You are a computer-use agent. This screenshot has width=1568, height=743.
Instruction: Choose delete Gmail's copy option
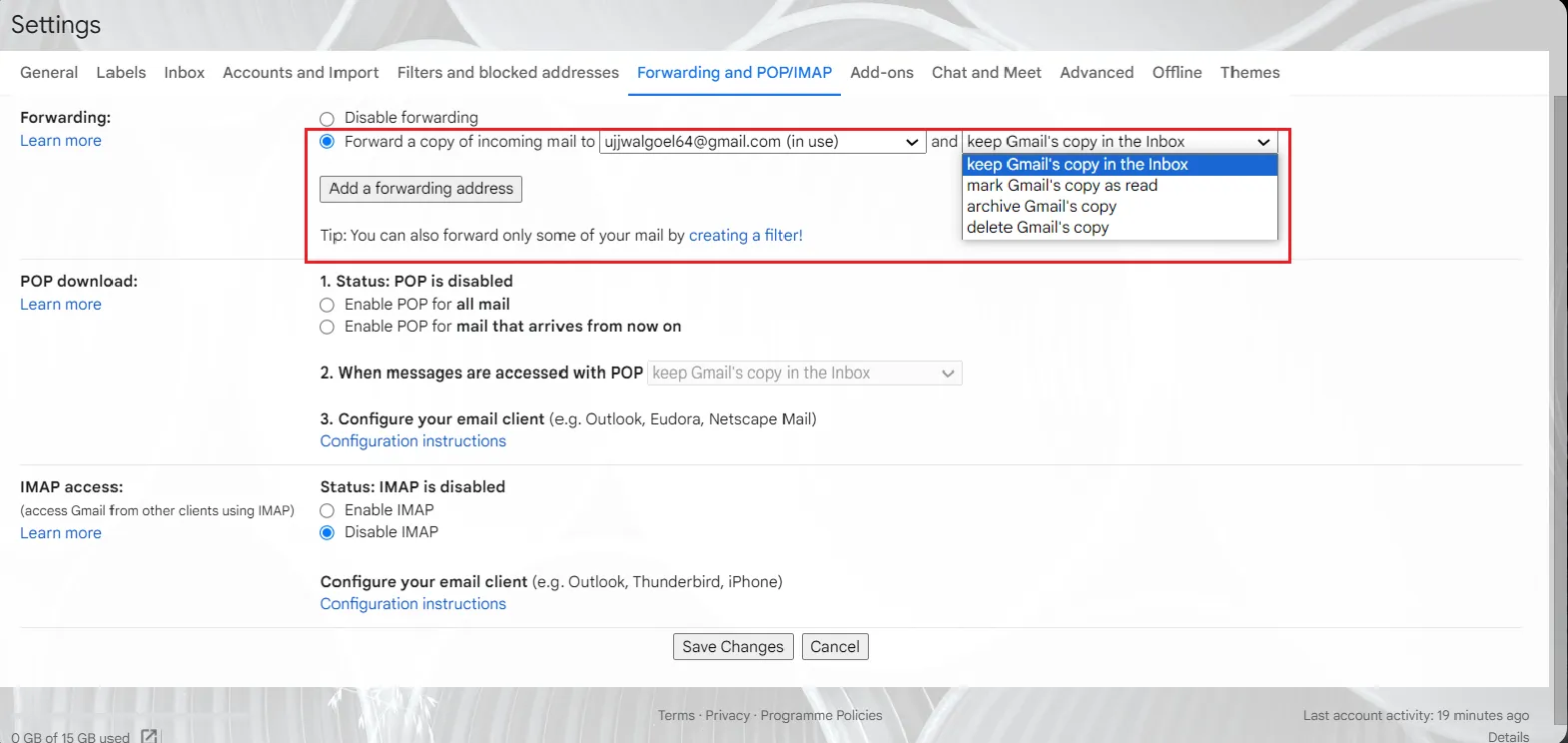1120,228
